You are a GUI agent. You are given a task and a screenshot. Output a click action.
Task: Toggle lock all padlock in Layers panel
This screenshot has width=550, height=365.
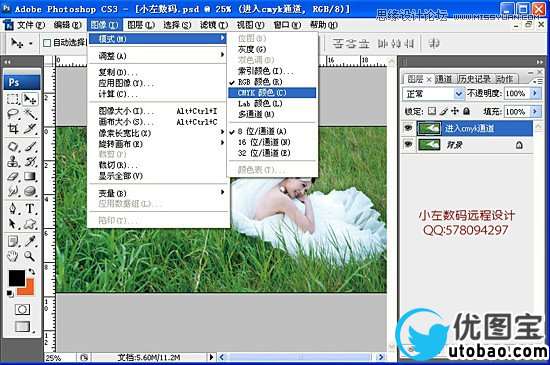coord(466,111)
